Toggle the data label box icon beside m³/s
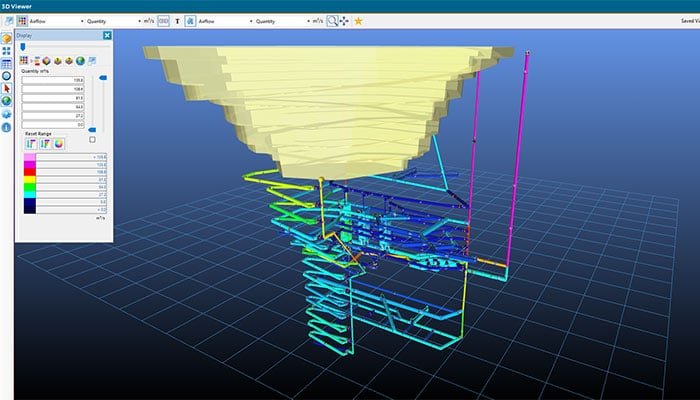 (x=163, y=20)
